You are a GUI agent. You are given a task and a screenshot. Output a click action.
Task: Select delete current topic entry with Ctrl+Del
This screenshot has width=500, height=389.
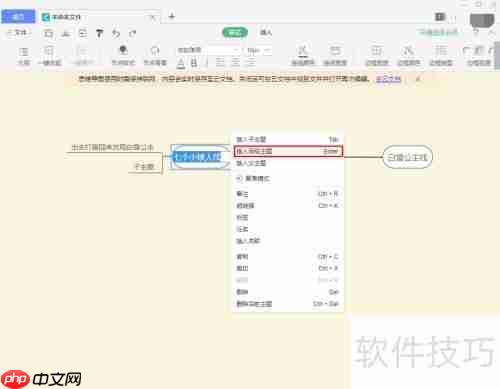click(288, 304)
